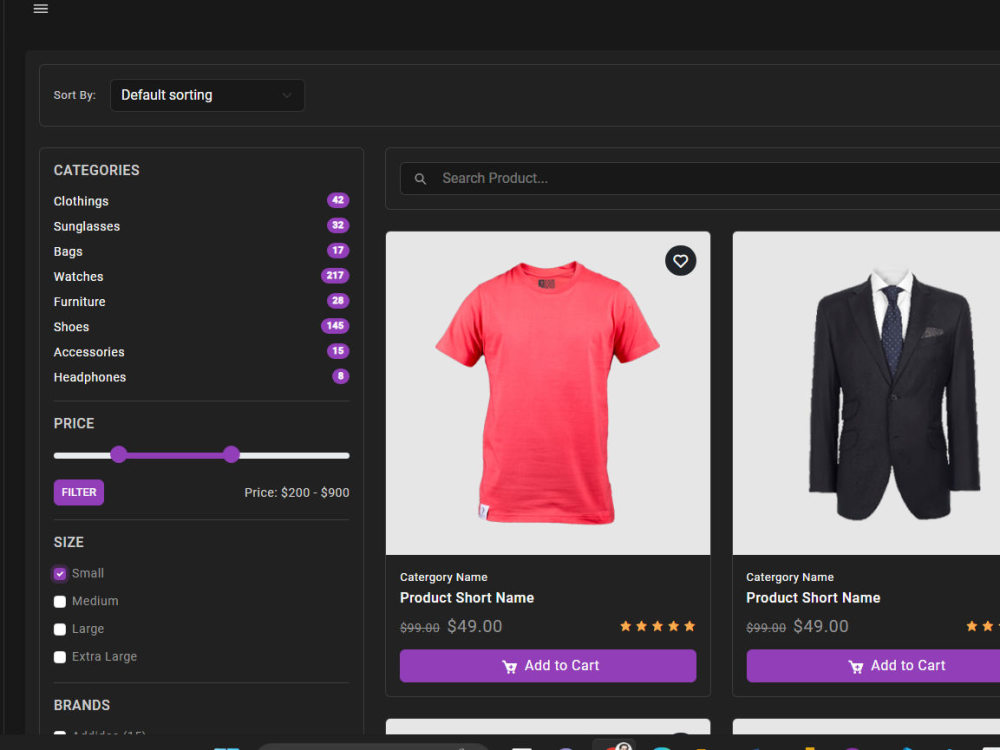This screenshot has width=1000, height=750.
Task: Click the Sunglasses count badge 32
Action: [x=338, y=225]
